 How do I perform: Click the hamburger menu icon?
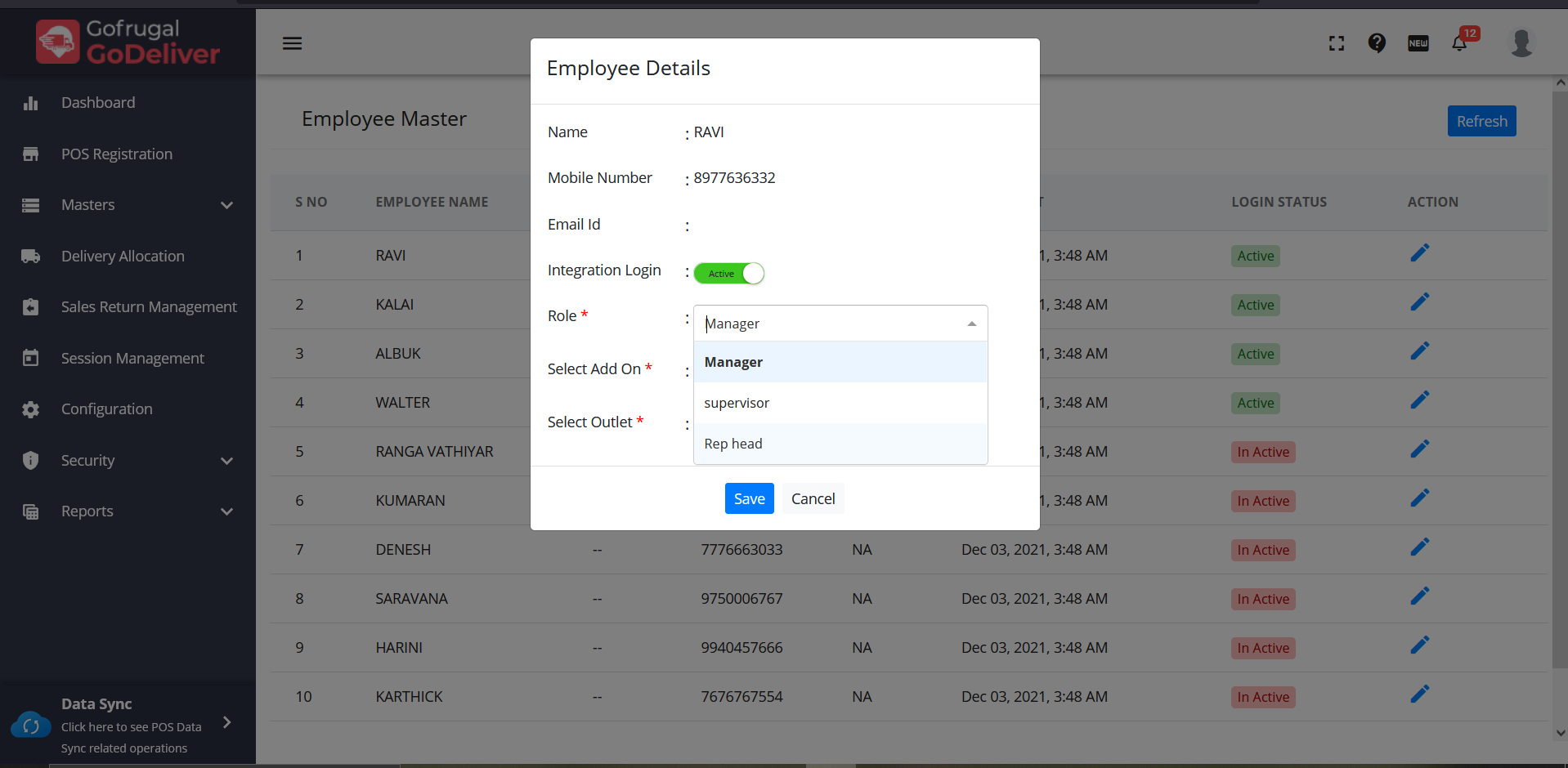click(x=292, y=43)
